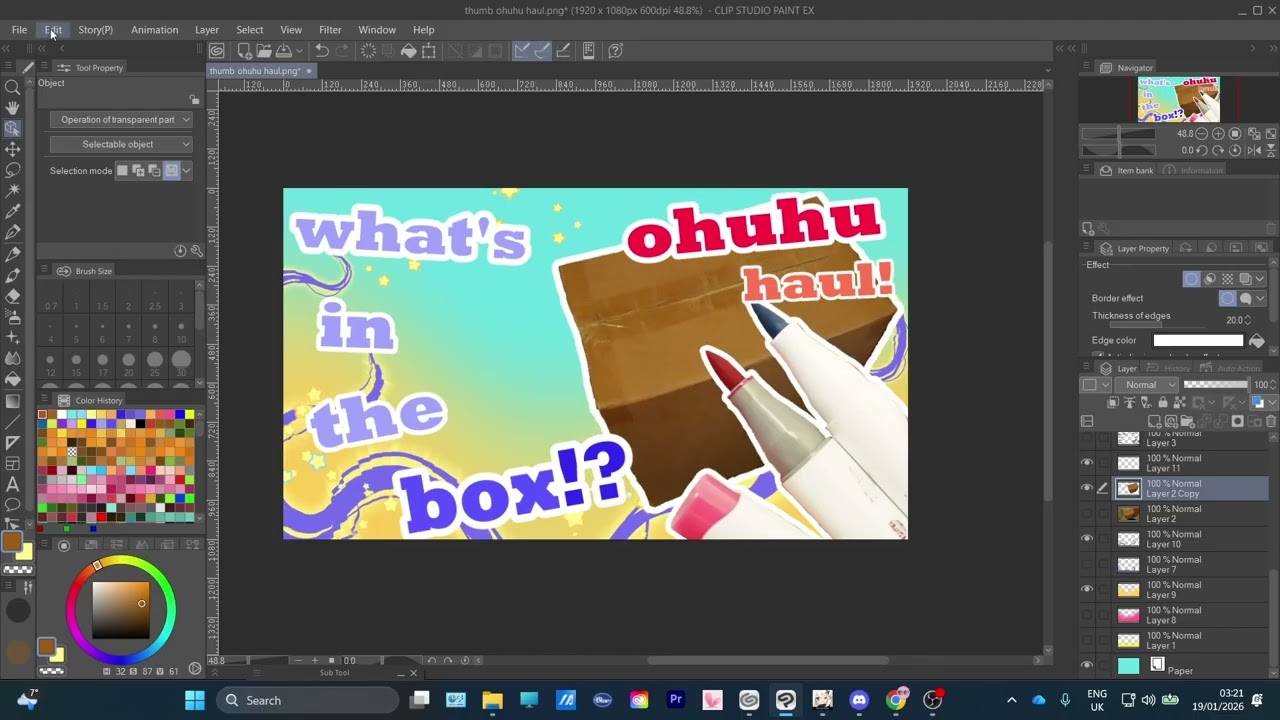Screen dimensions: 1280x720
Task: Select the Fill bucket tool
Action: 13,380
